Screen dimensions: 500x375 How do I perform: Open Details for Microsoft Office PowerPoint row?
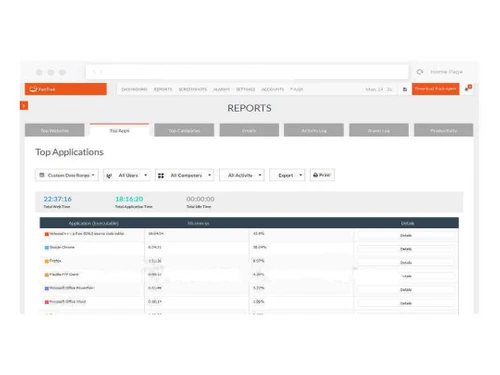(406, 290)
